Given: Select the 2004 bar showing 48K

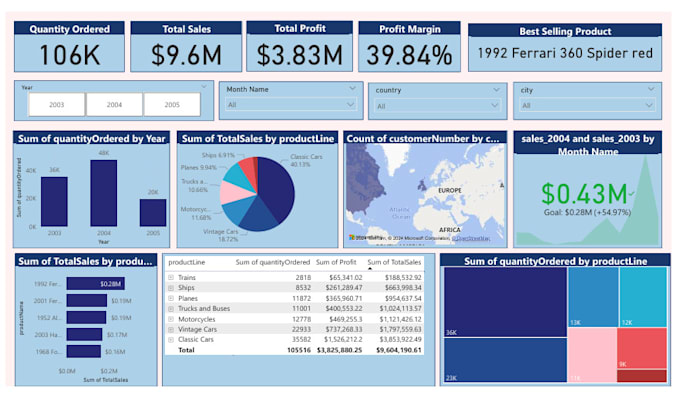Looking at the screenshot, I should click(x=104, y=193).
